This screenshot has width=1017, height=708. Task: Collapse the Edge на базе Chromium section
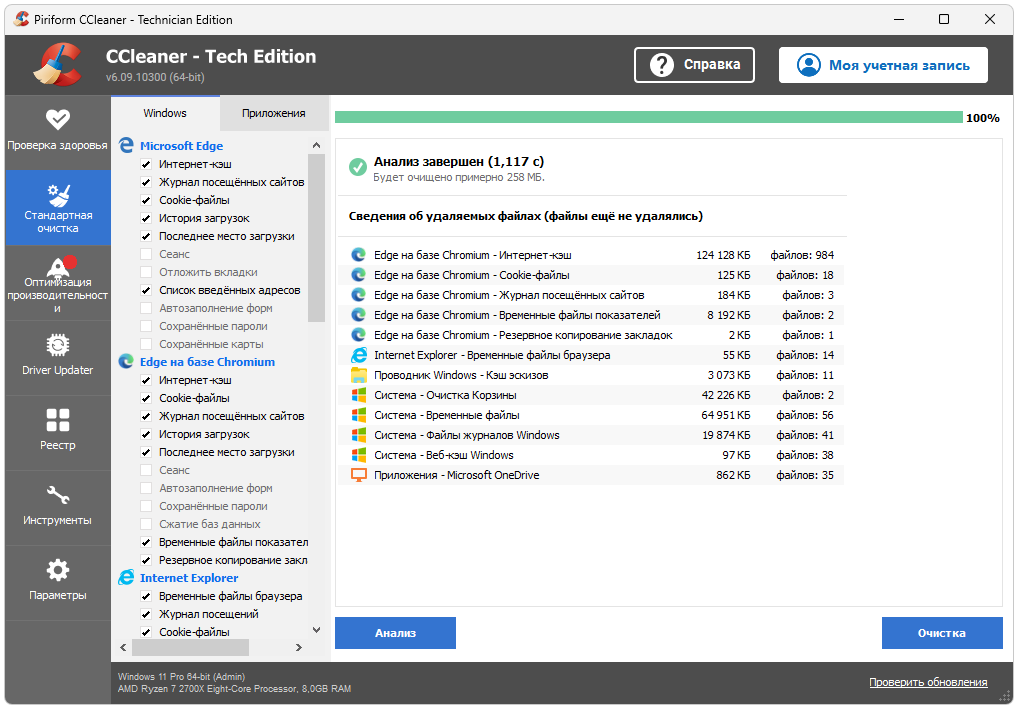[207, 362]
